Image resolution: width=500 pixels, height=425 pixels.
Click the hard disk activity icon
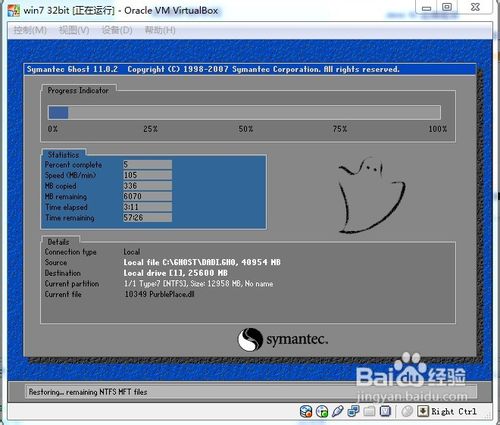click(x=306, y=411)
